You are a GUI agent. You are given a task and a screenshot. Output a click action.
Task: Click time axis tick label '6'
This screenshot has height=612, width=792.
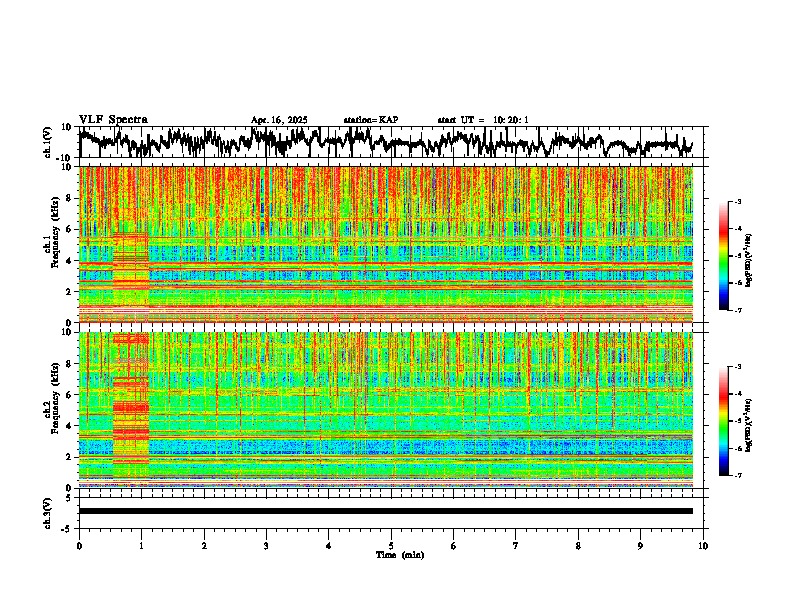[453, 546]
